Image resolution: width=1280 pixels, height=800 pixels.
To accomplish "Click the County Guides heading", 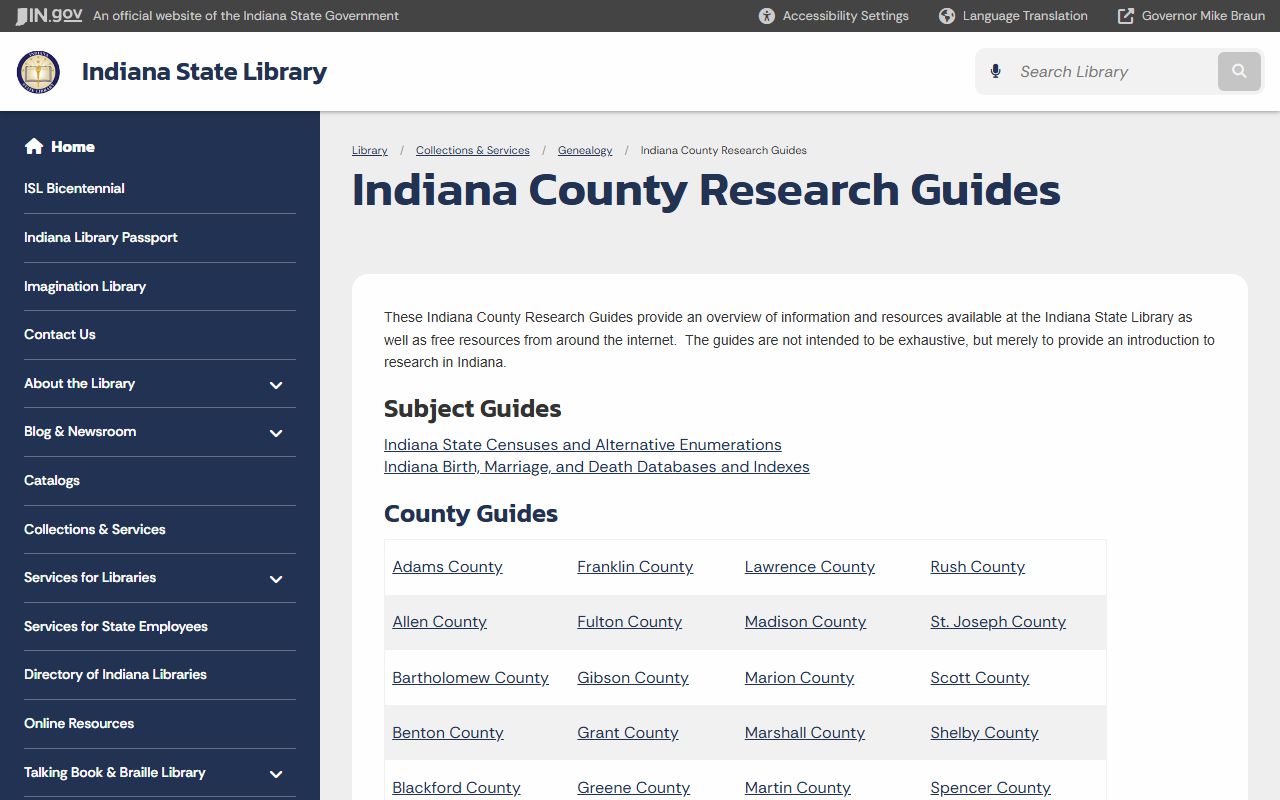I will point(471,514).
